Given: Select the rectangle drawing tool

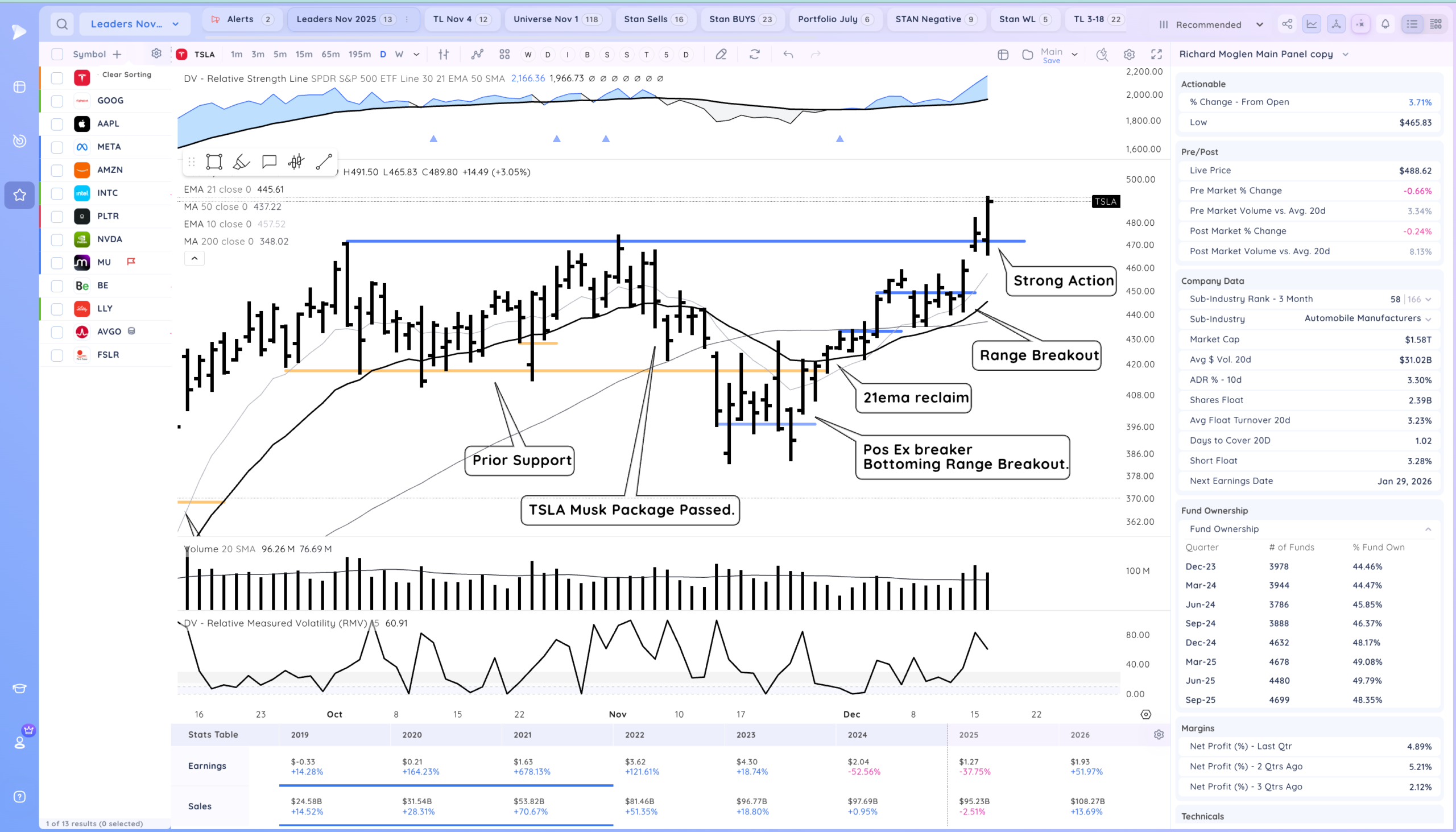Looking at the screenshot, I should (214, 162).
